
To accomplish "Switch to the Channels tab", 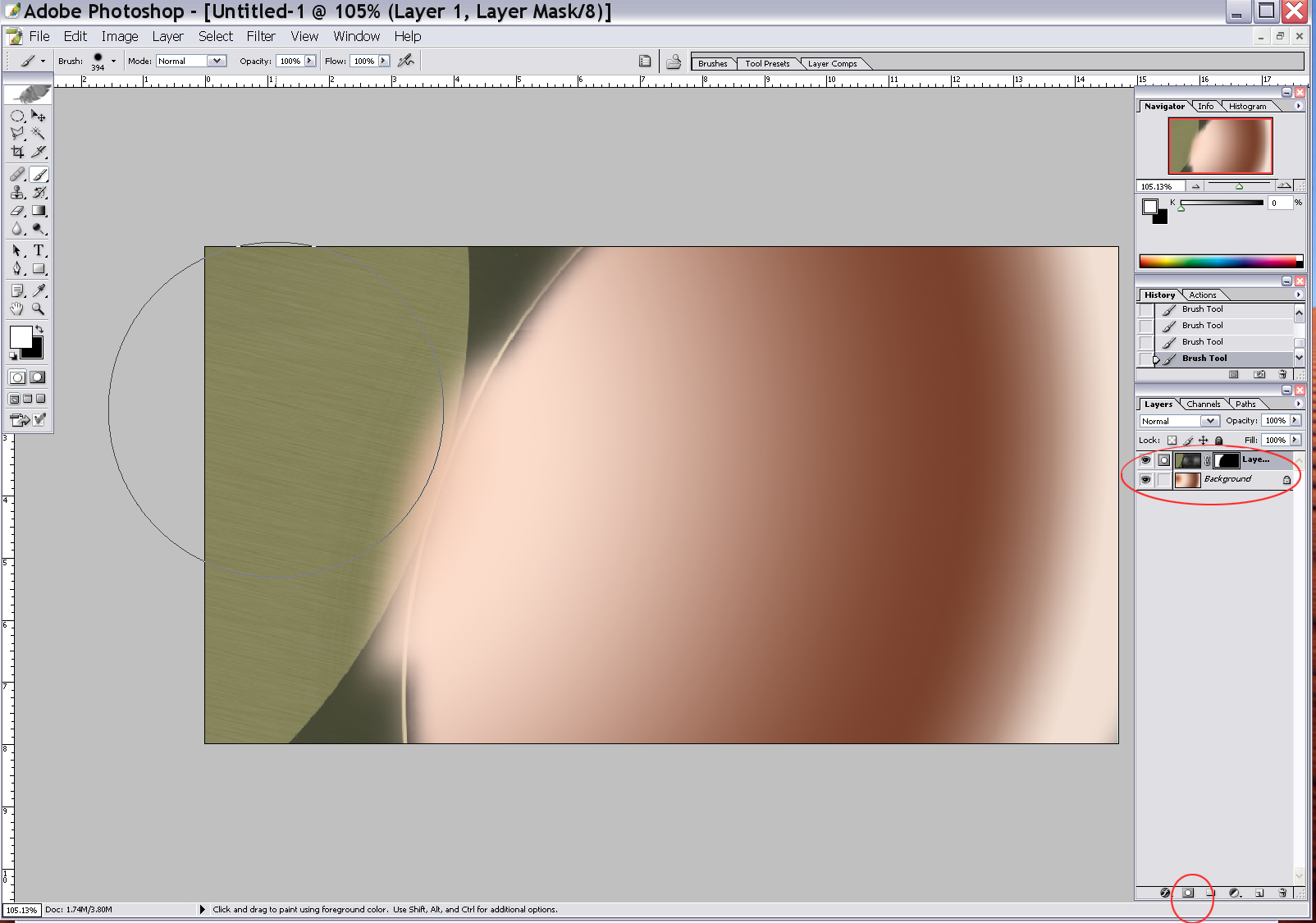I will point(1204,404).
